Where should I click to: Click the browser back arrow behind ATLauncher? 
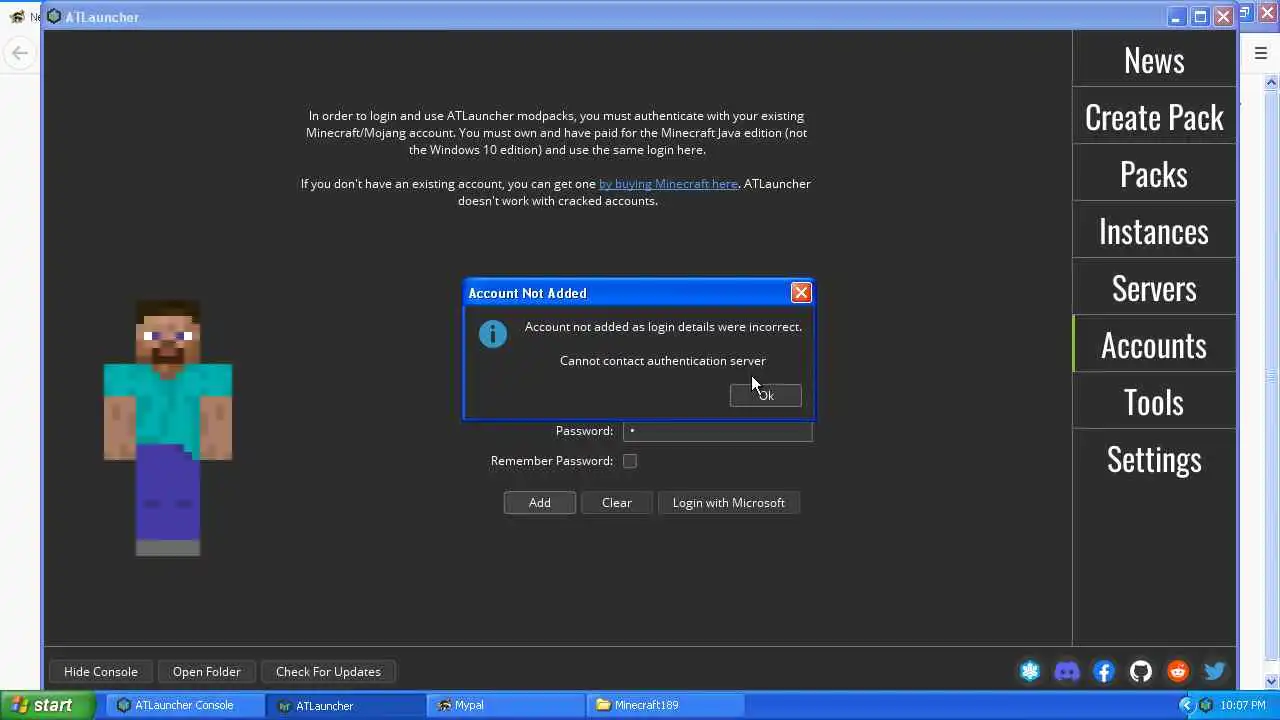(19, 53)
